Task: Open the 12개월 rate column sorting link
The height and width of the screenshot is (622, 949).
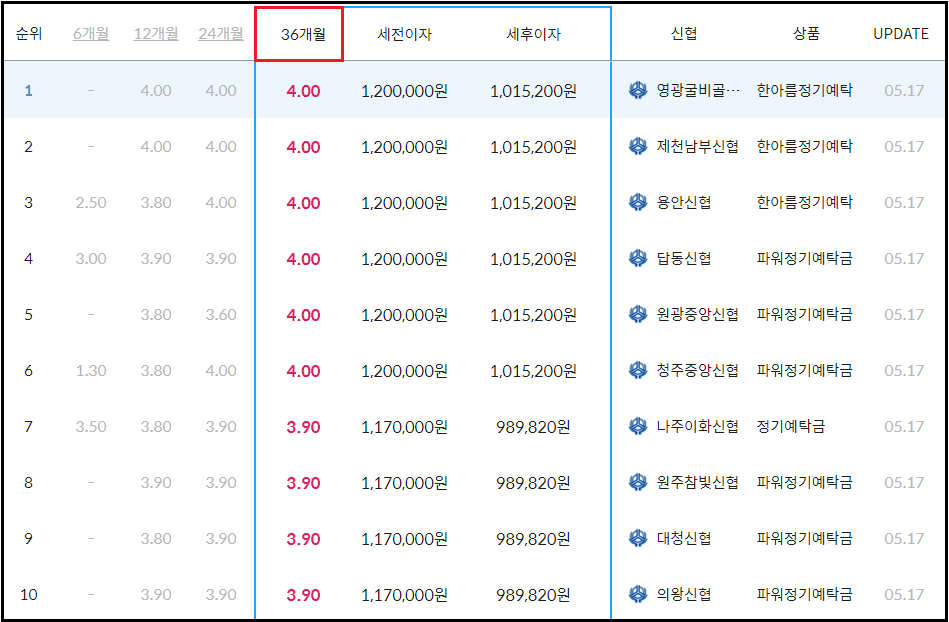Action: click(155, 32)
